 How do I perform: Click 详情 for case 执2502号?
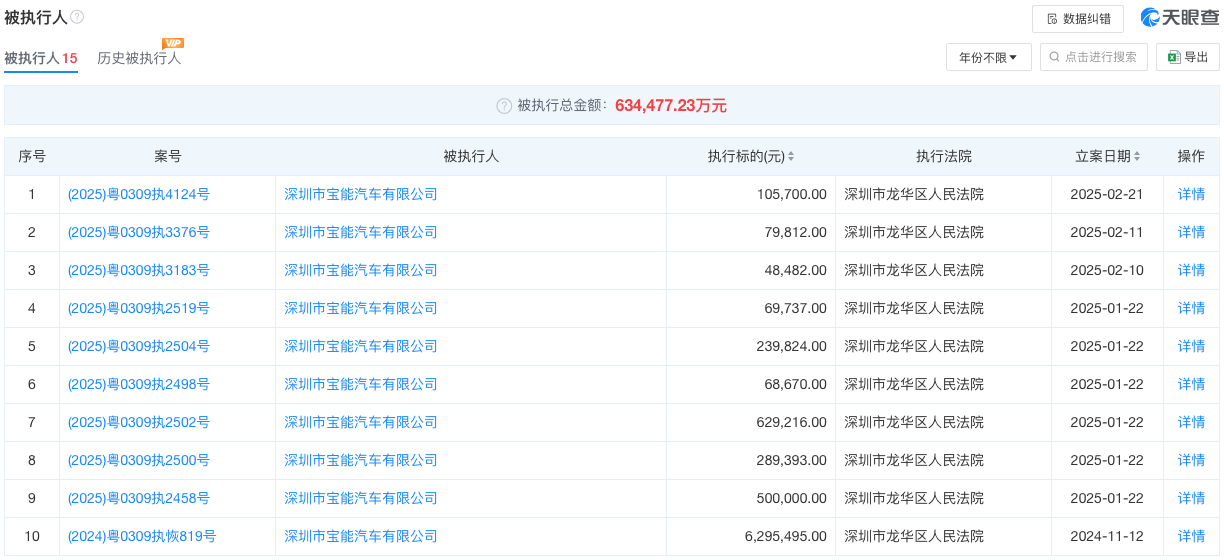(x=1191, y=422)
